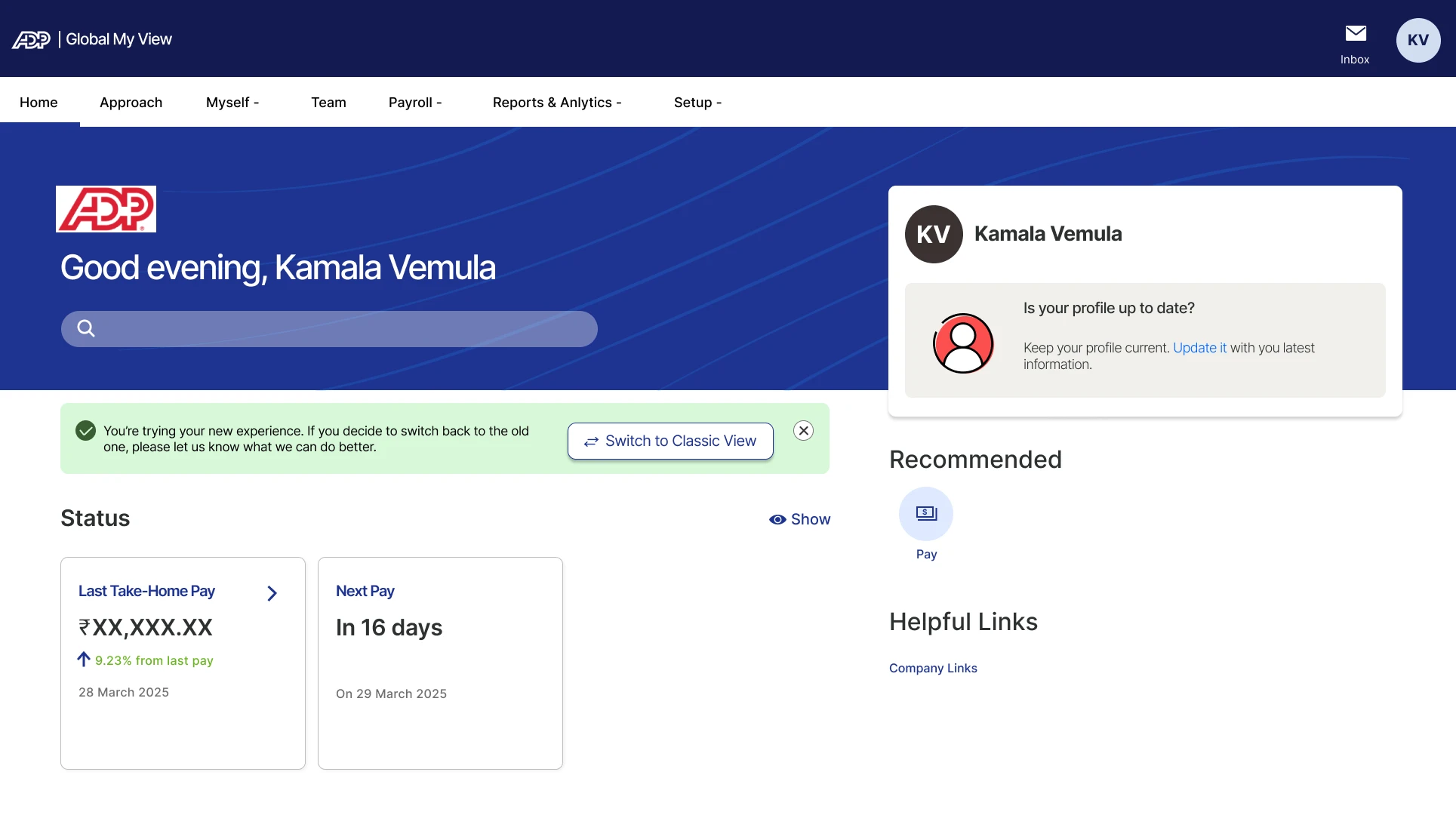
Task: Open the Pay recommended icon
Action: click(925, 514)
